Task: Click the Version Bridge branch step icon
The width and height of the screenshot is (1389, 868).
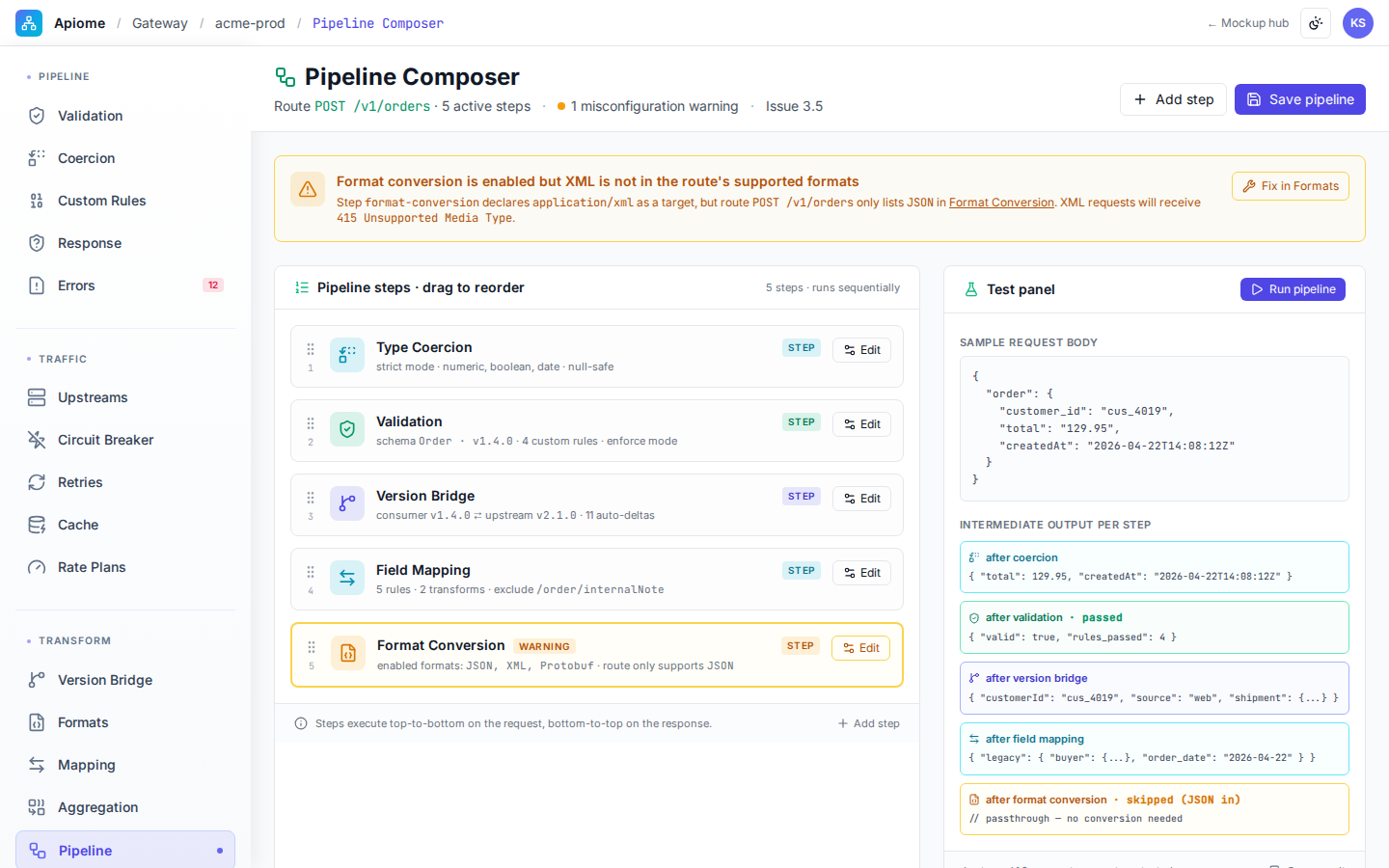Action: click(x=347, y=503)
